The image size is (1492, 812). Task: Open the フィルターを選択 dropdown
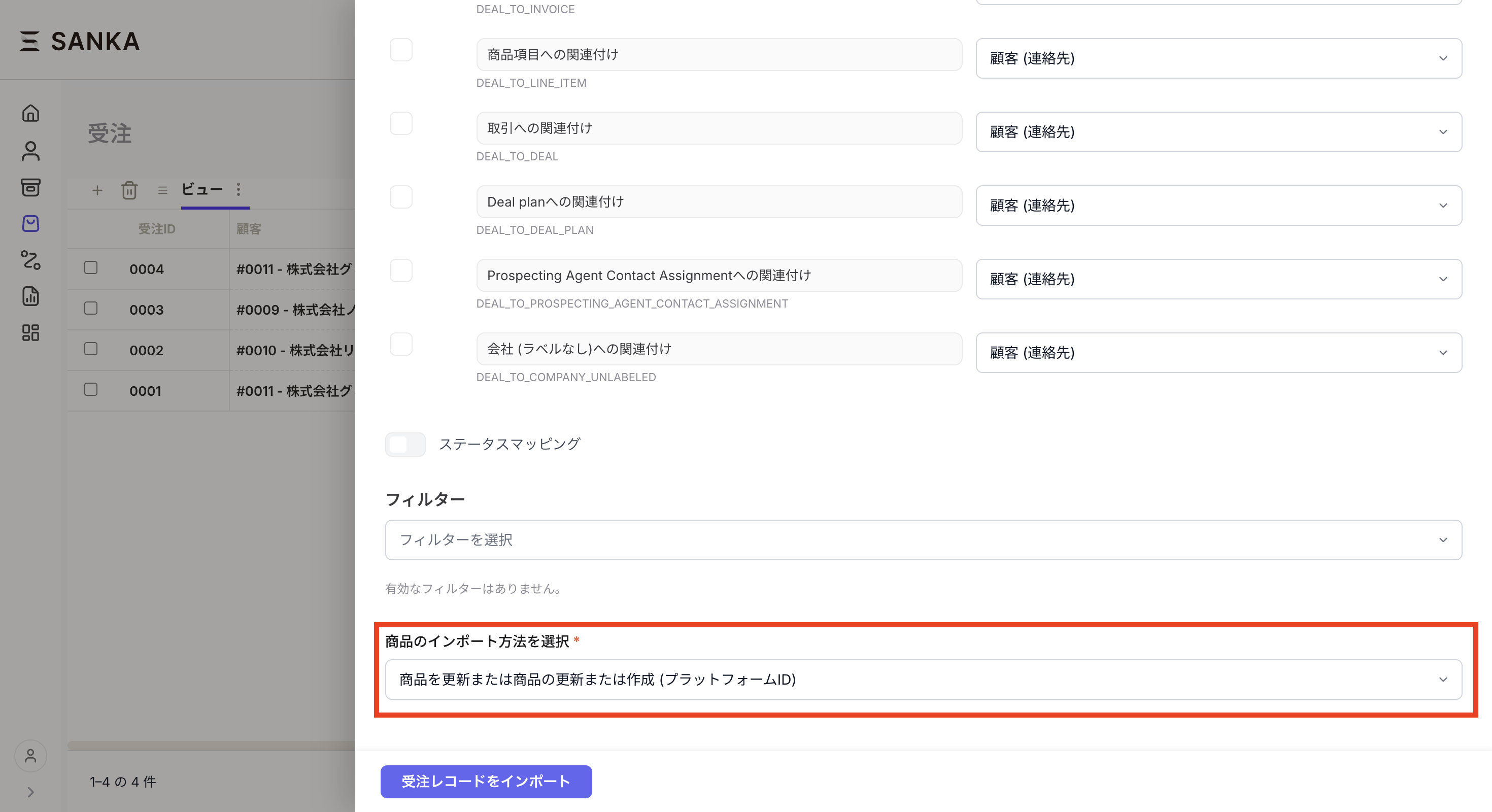pos(923,540)
